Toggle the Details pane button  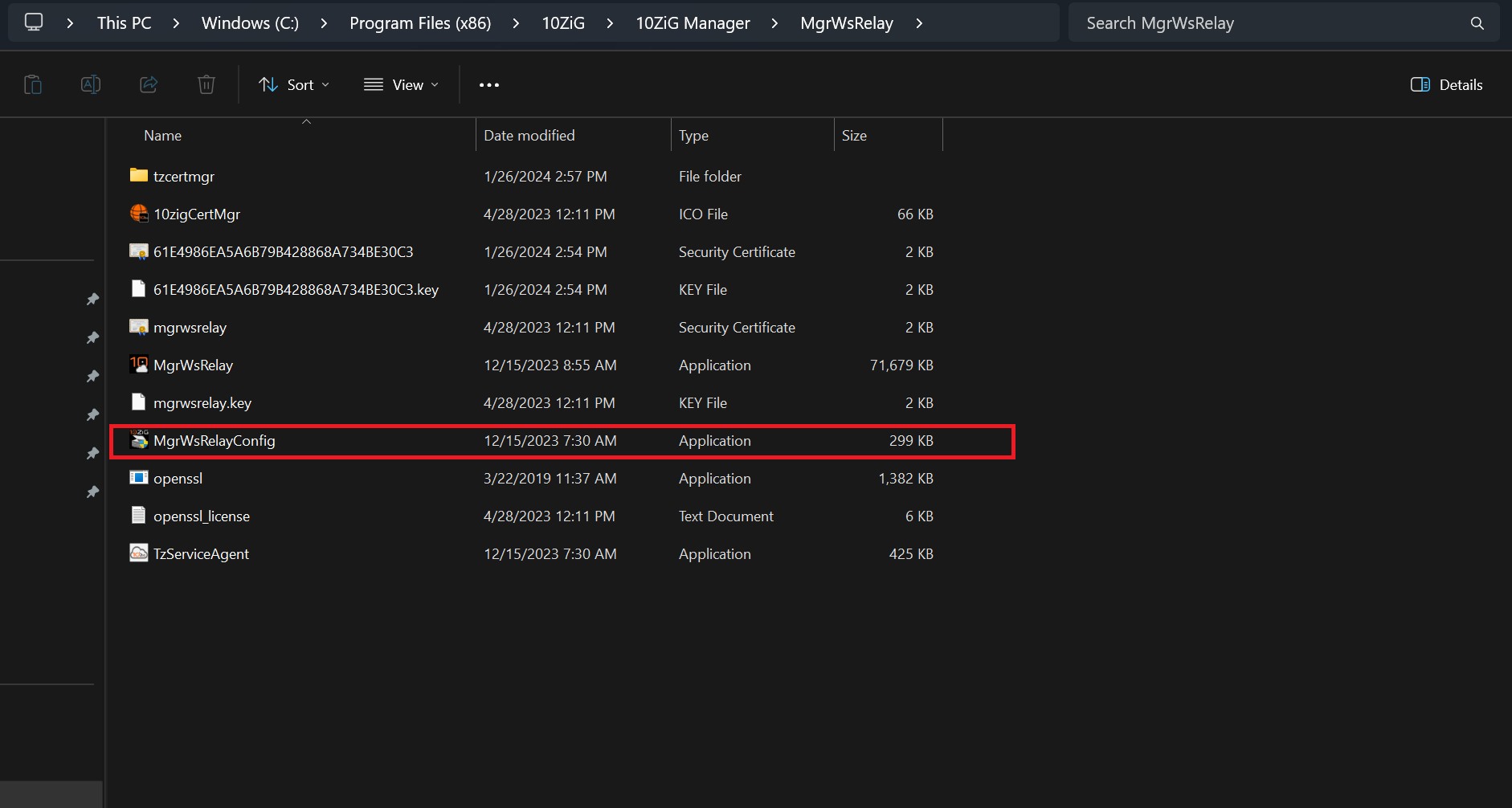point(1446,84)
